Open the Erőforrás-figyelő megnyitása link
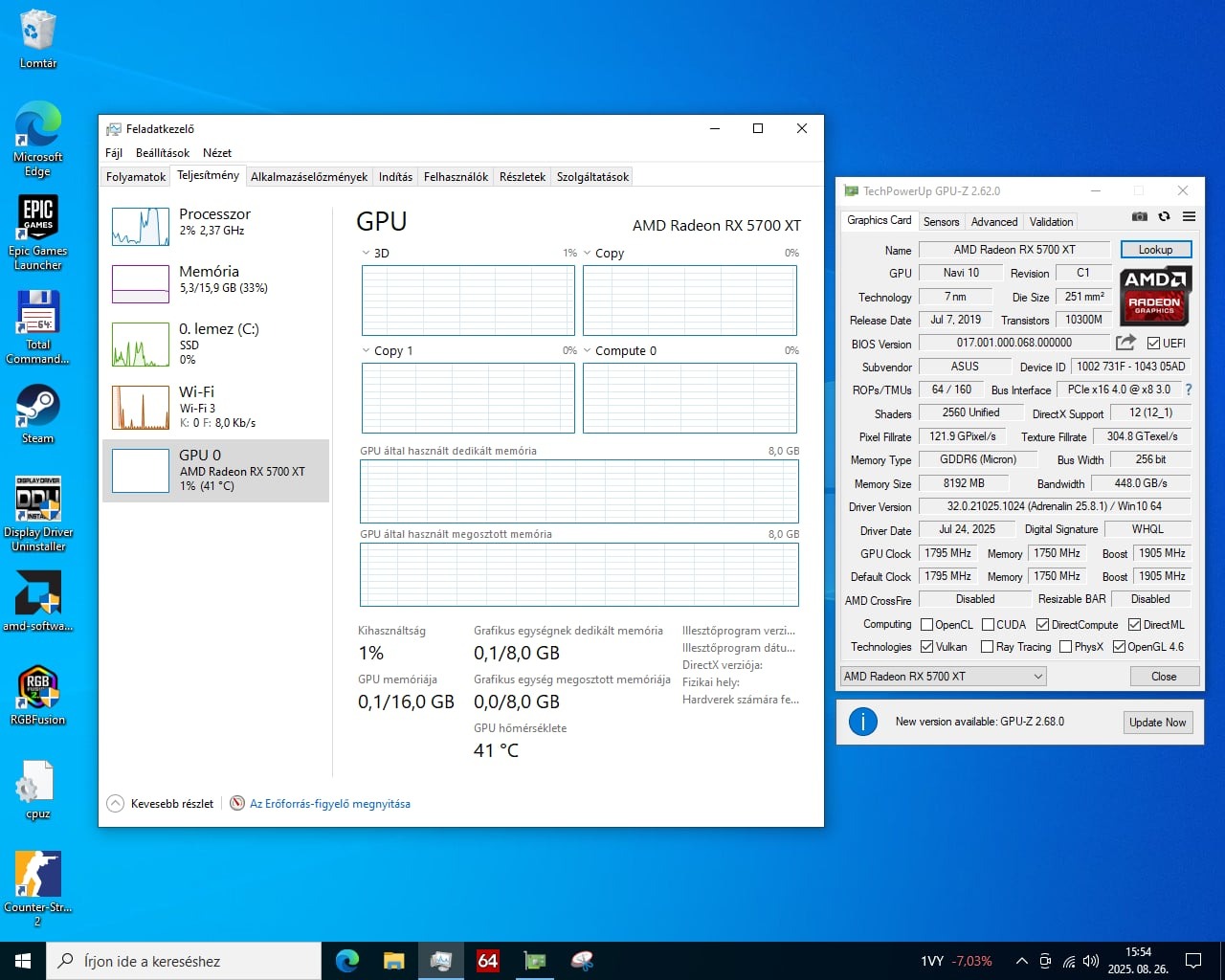 (330, 804)
